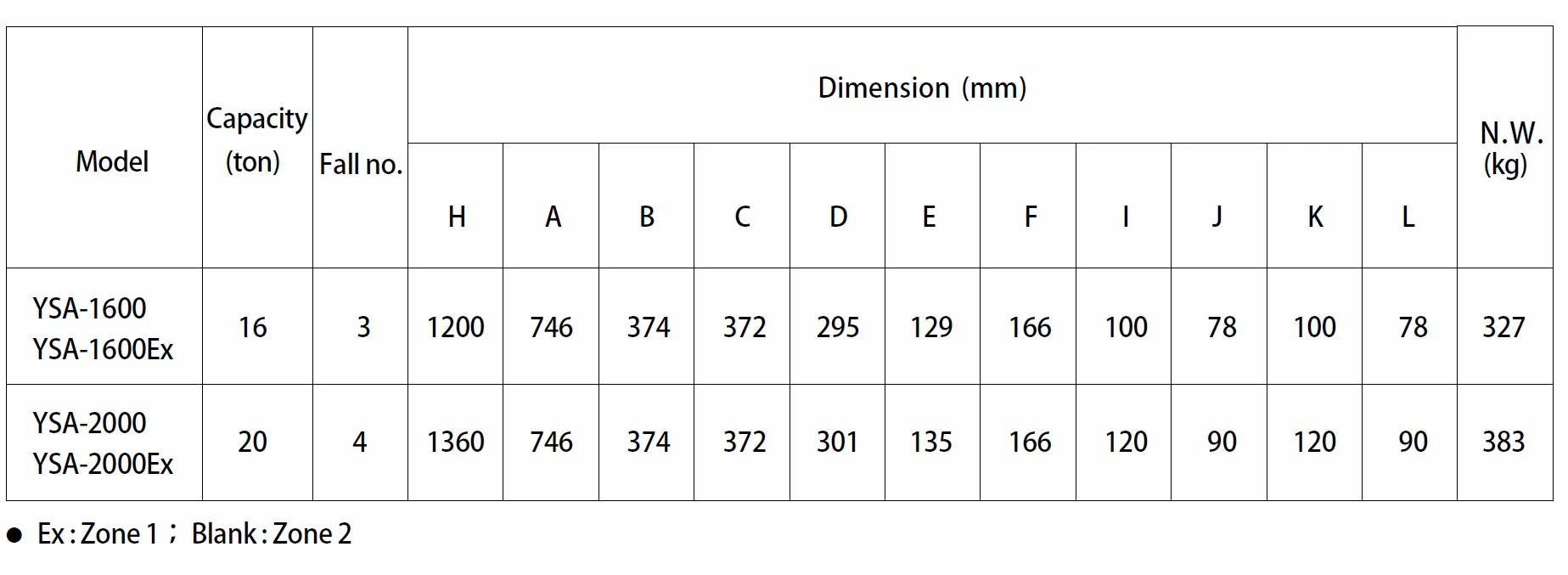Click the H dimension column header
The width and height of the screenshot is (1568, 575).
pos(457,217)
